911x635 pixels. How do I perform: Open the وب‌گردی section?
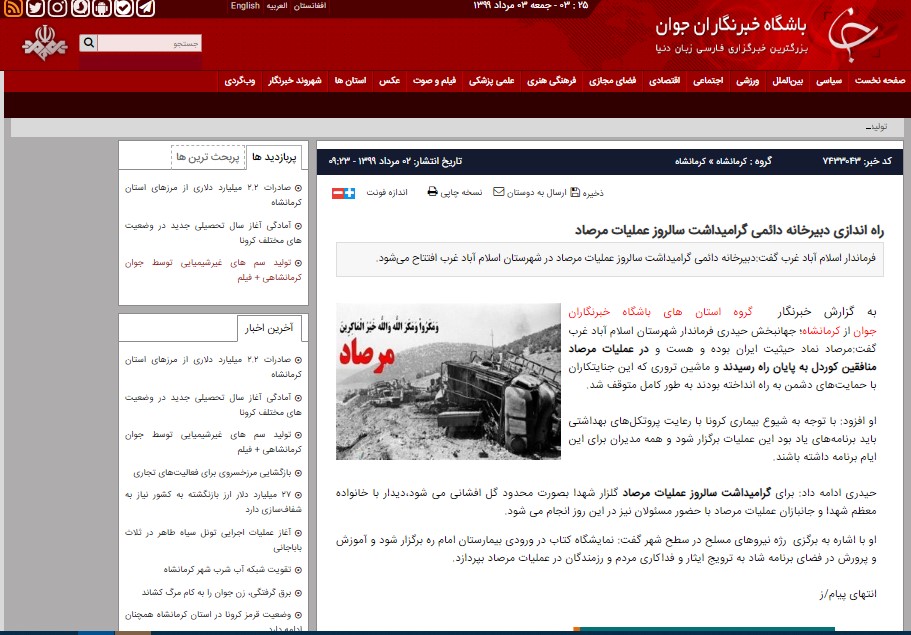click(x=240, y=81)
